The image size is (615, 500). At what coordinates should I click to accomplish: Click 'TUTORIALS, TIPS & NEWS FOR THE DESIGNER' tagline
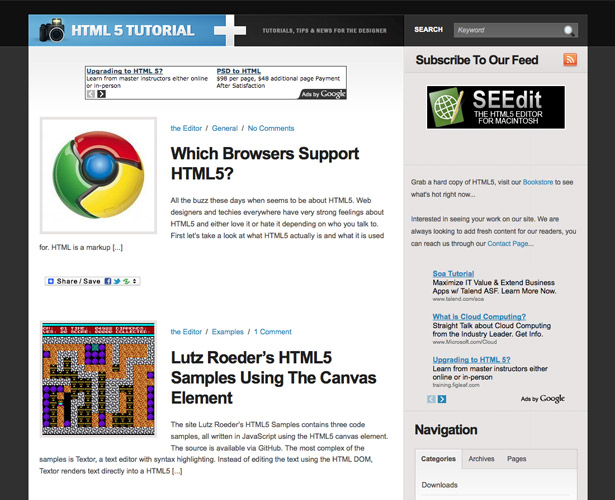[x=324, y=31]
